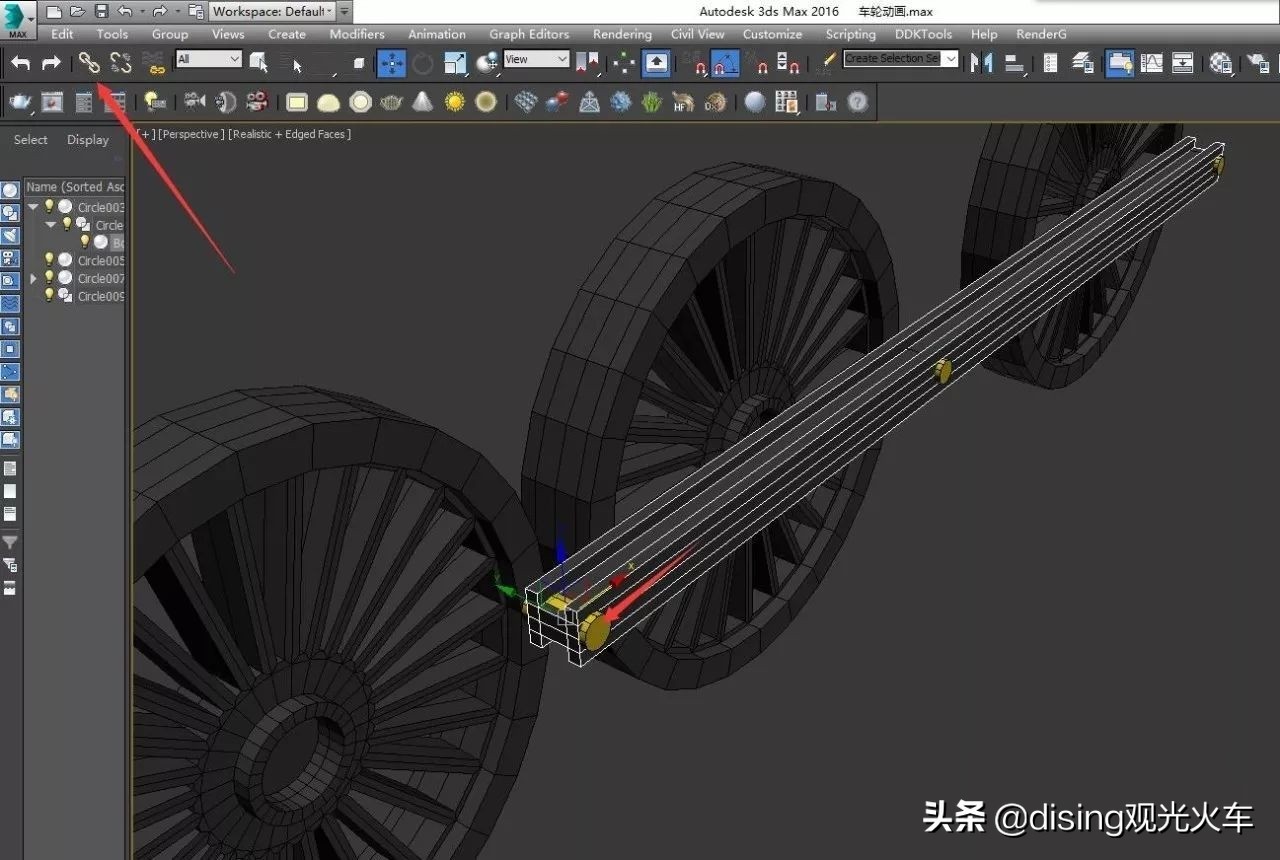
Task: Expand the Circle007 tree item
Action: pos(33,277)
